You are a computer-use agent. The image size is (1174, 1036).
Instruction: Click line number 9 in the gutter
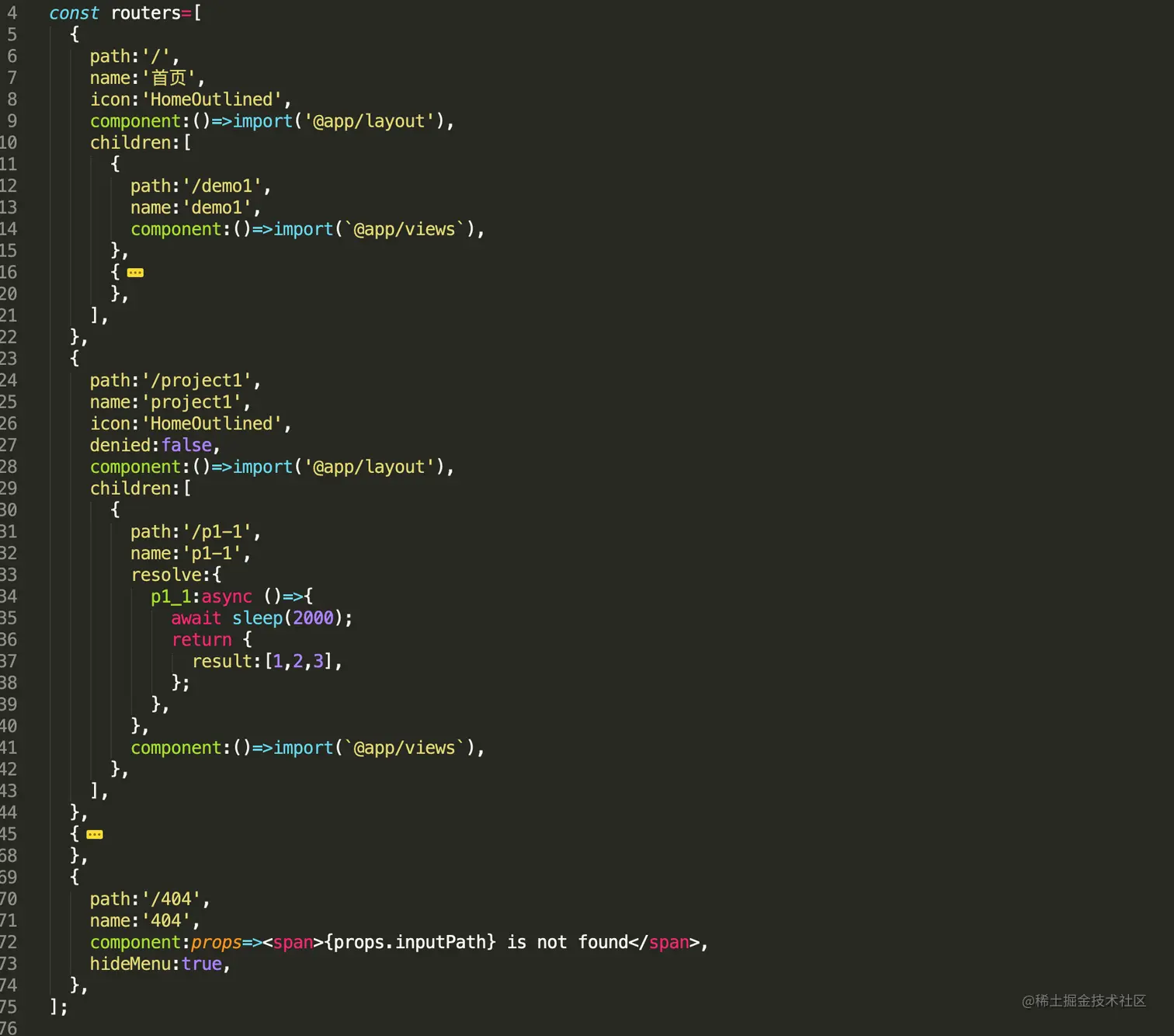tap(12, 121)
